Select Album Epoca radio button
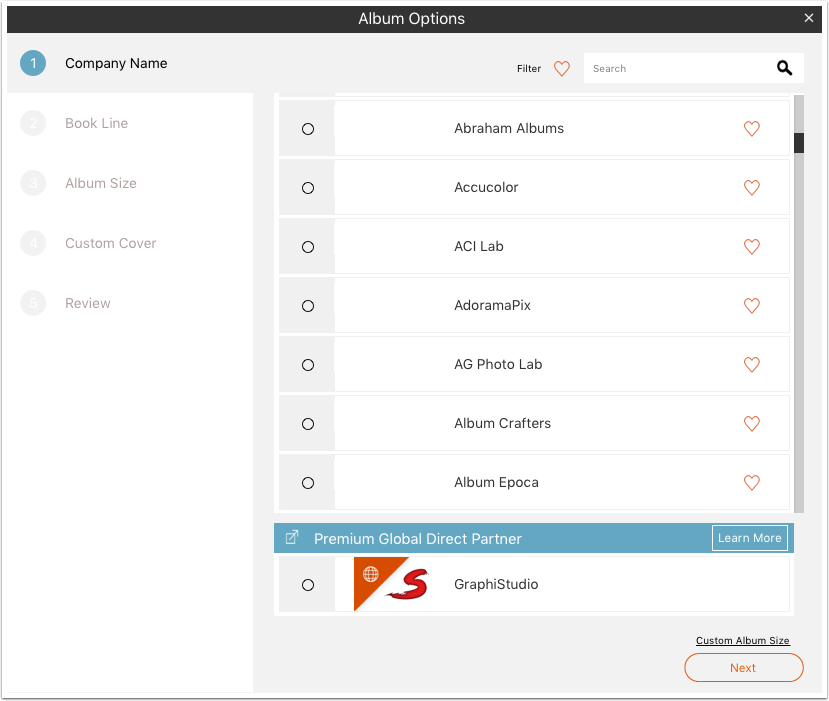829x701 pixels. coord(308,483)
